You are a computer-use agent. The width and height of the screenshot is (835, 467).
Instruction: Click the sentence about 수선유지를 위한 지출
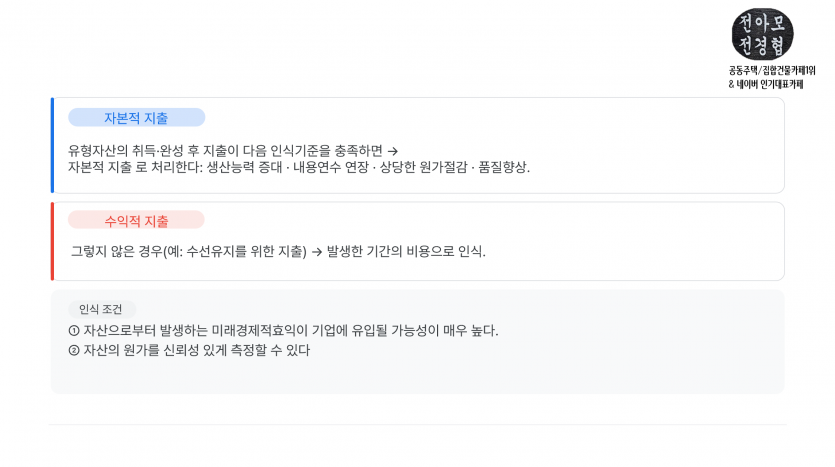[x=279, y=251]
